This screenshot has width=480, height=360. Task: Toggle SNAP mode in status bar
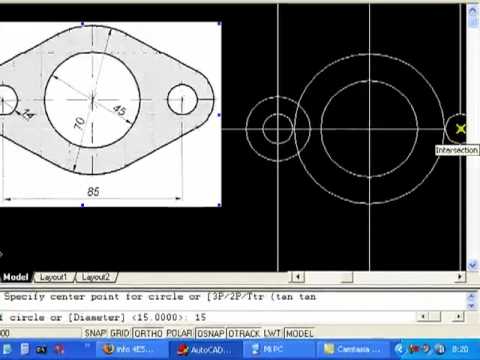(x=95, y=333)
